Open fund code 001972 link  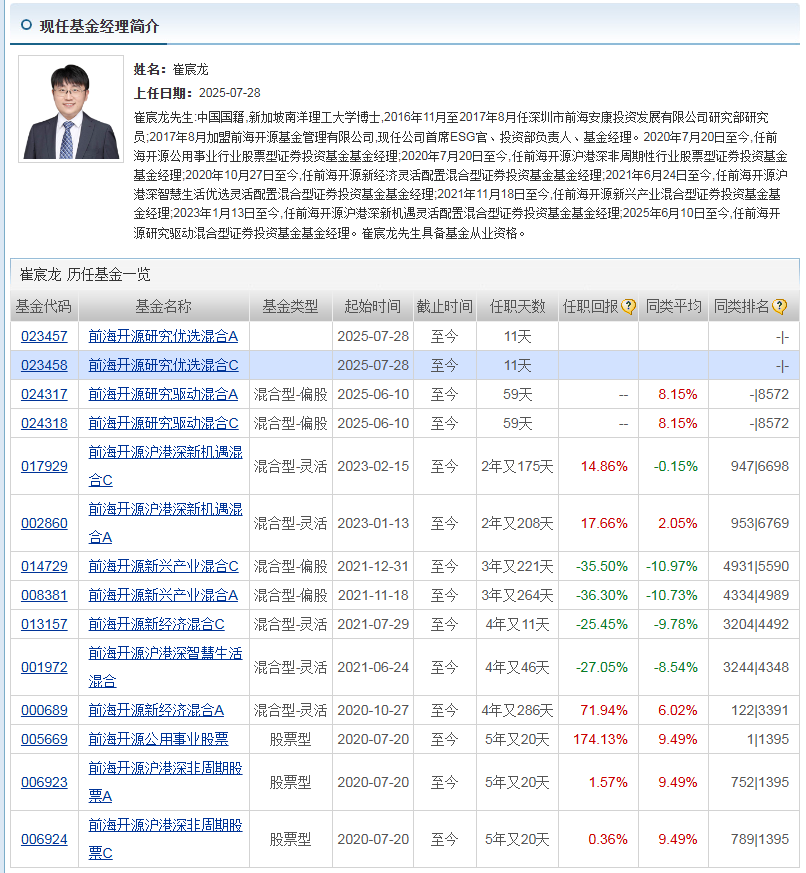point(44,667)
